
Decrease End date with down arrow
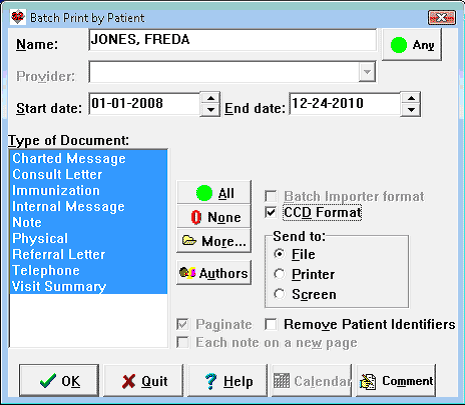click(x=412, y=110)
